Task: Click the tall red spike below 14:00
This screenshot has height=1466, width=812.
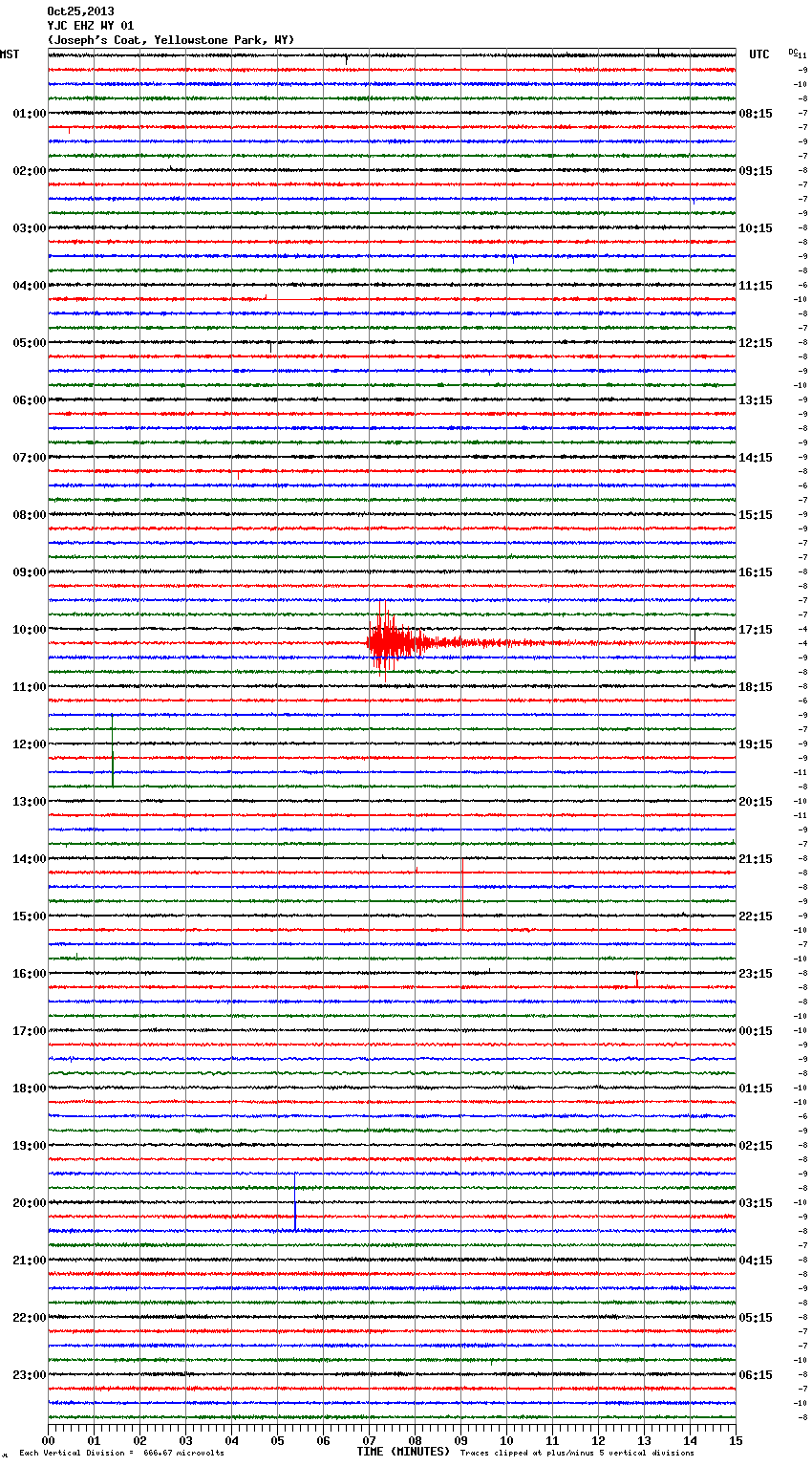Action: pos(462,894)
